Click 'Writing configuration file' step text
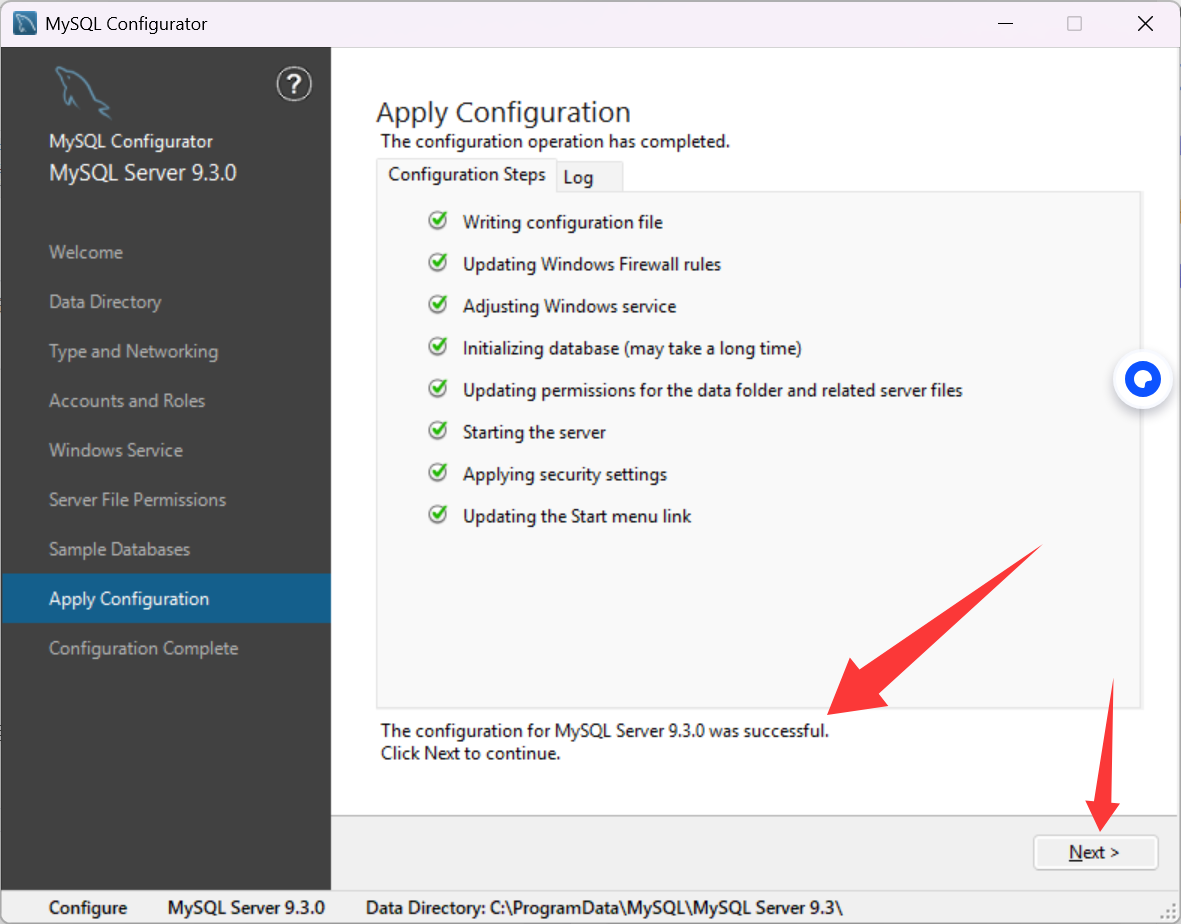Viewport: 1181px width, 924px height. [x=563, y=223]
